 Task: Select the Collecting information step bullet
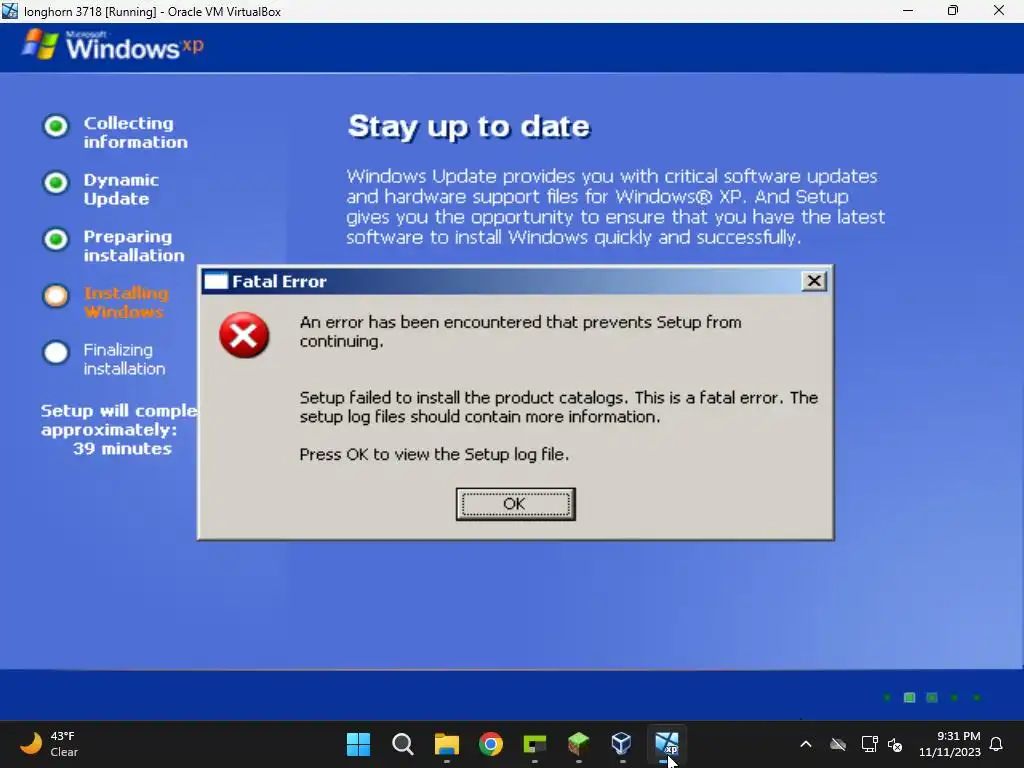click(x=56, y=126)
